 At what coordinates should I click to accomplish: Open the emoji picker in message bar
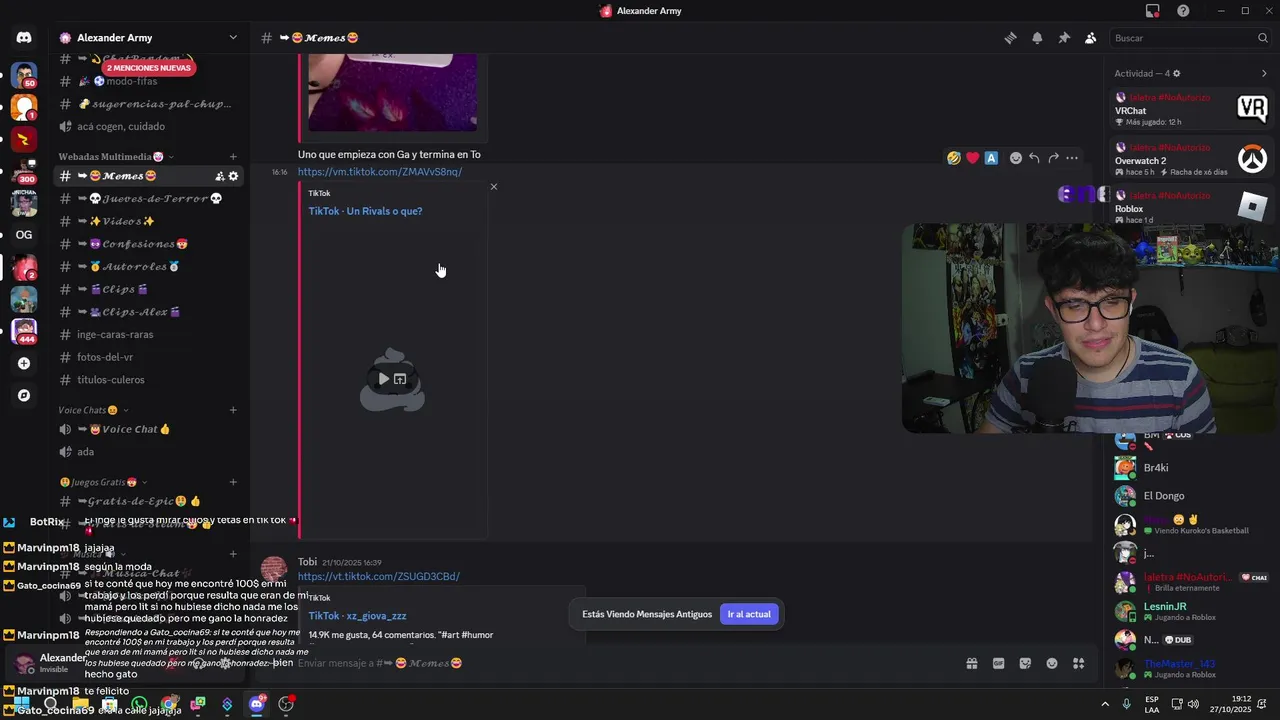point(1052,663)
